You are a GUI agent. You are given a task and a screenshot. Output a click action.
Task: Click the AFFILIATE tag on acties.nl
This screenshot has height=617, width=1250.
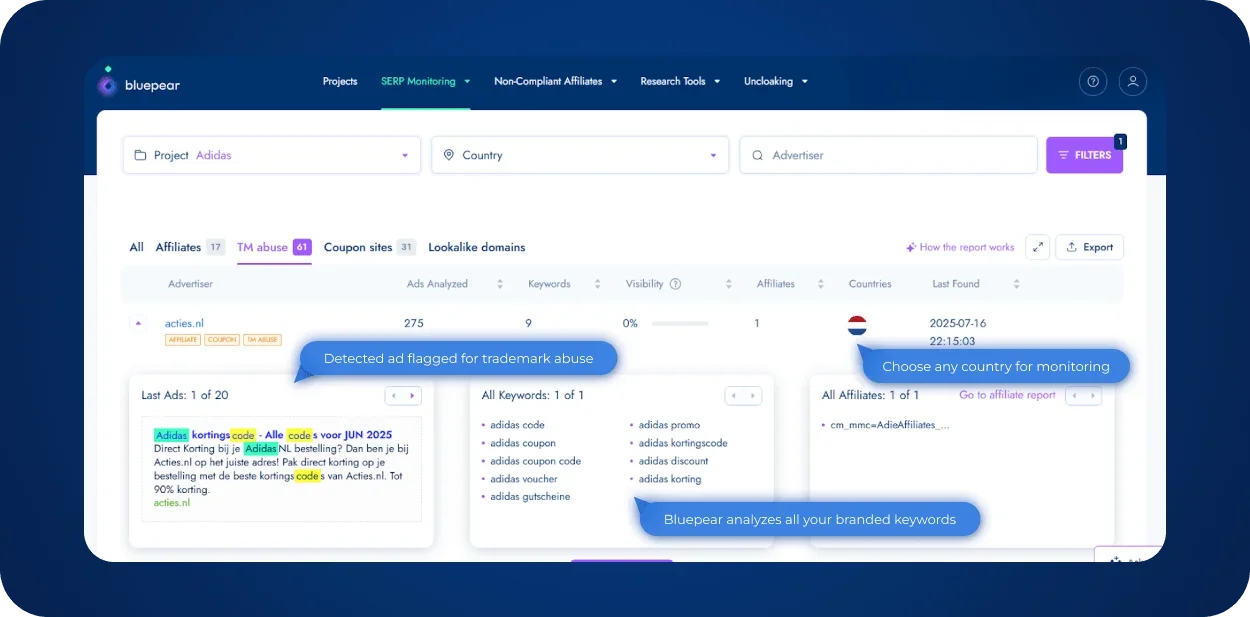pyautogui.click(x=182, y=340)
